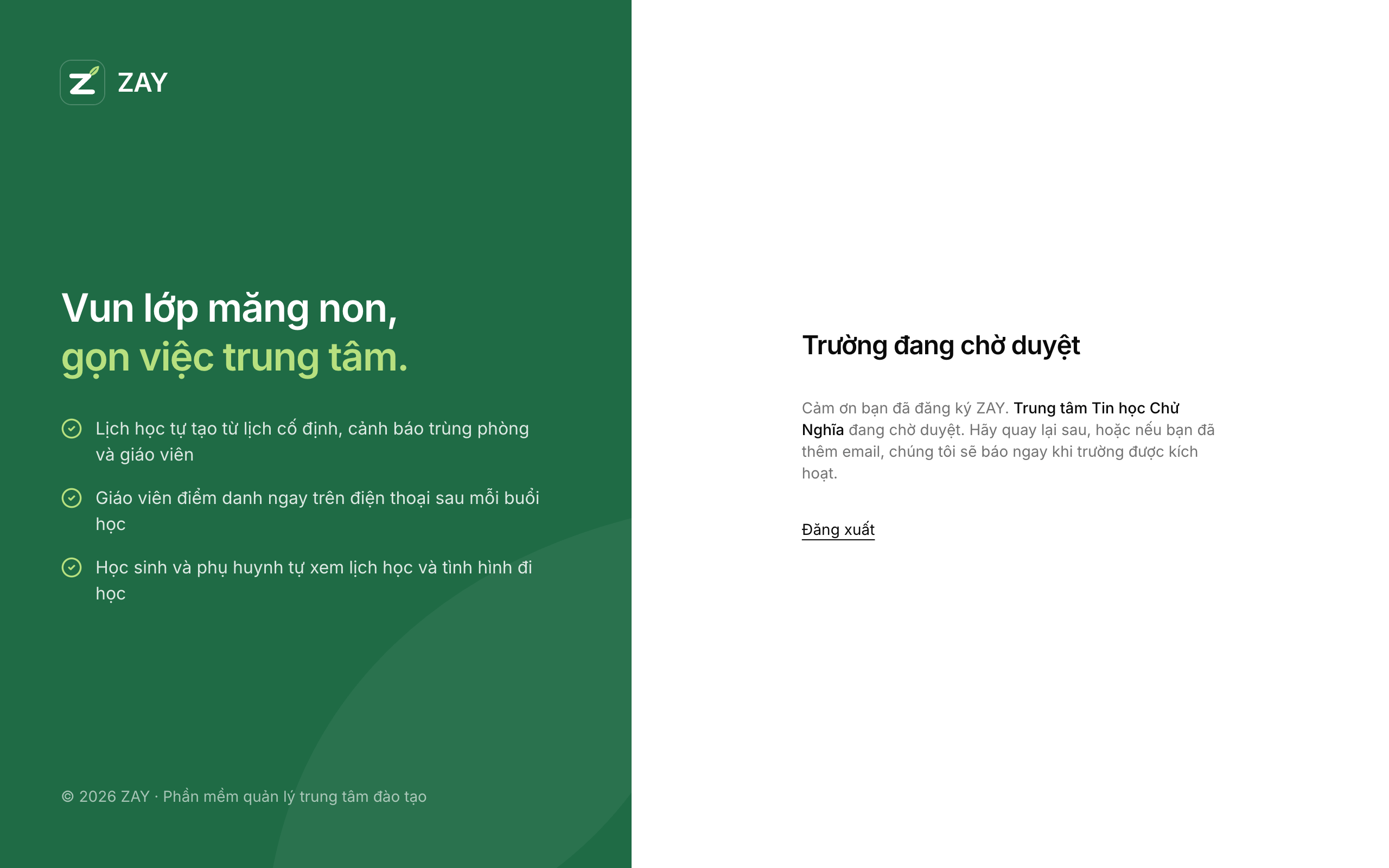Click the paragraph starting Cảm ơn bạn đã đăng ký
Screen dimensions: 1389x868
1008,441
